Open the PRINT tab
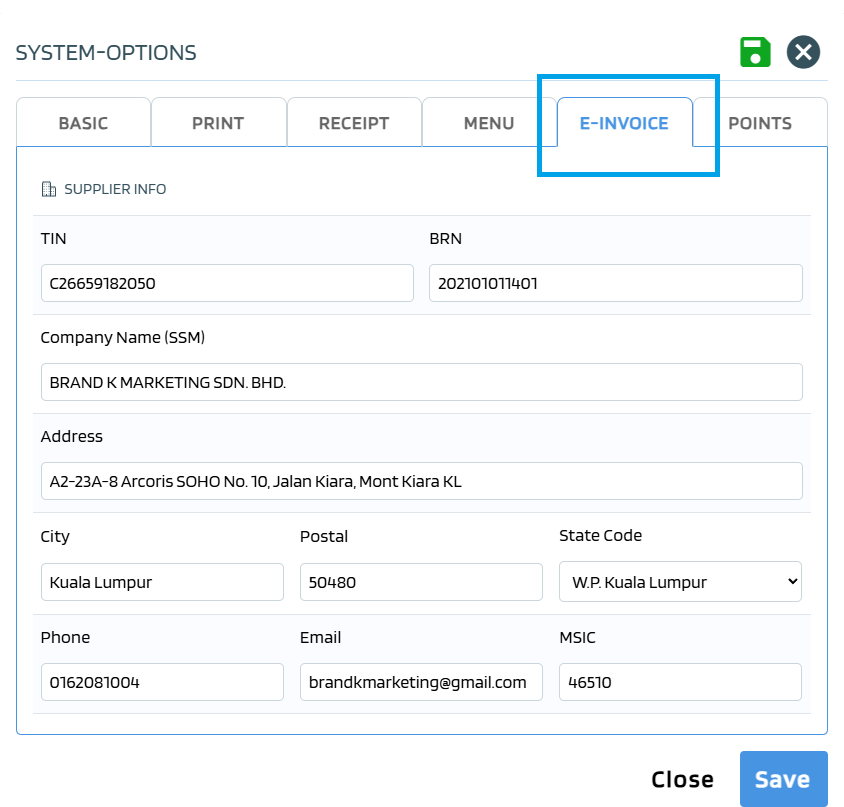844x807 pixels. [218, 124]
